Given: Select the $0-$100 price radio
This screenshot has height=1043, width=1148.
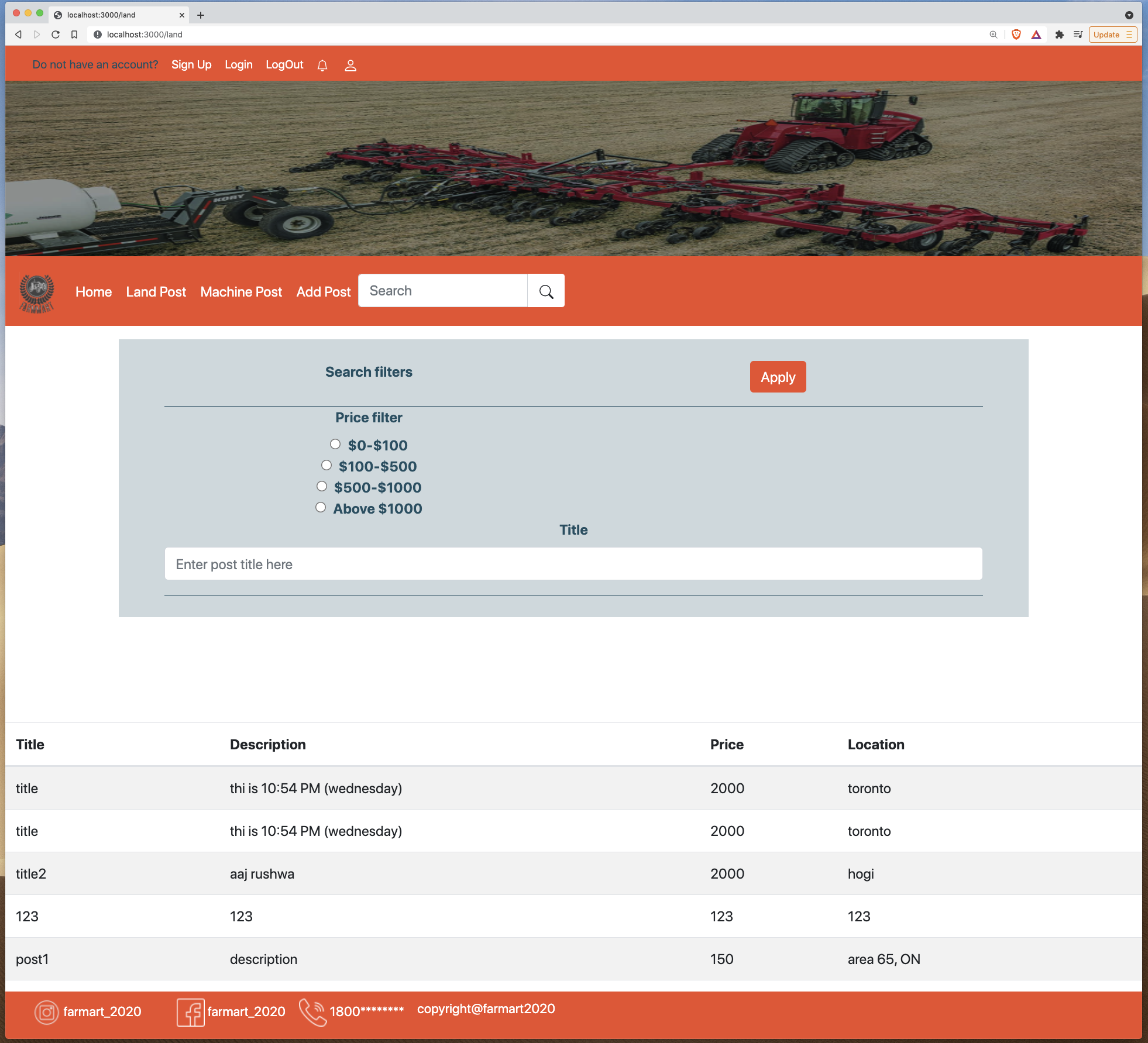Looking at the screenshot, I should click(x=335, y=444).
